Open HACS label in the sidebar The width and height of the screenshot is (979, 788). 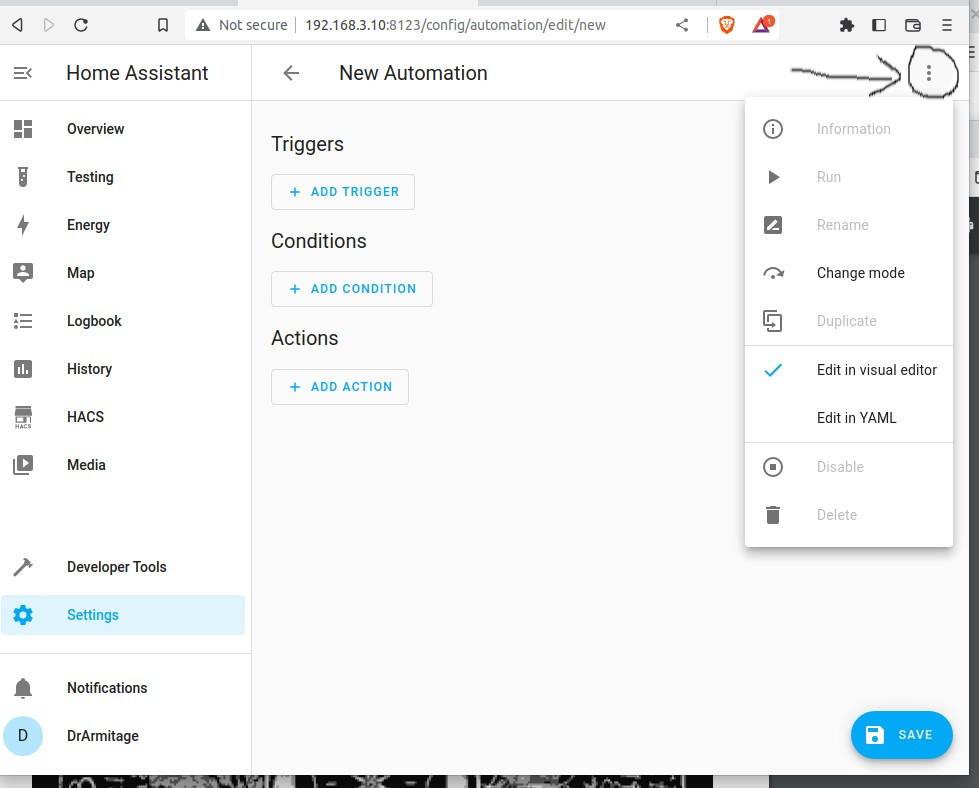click(86, 416)
